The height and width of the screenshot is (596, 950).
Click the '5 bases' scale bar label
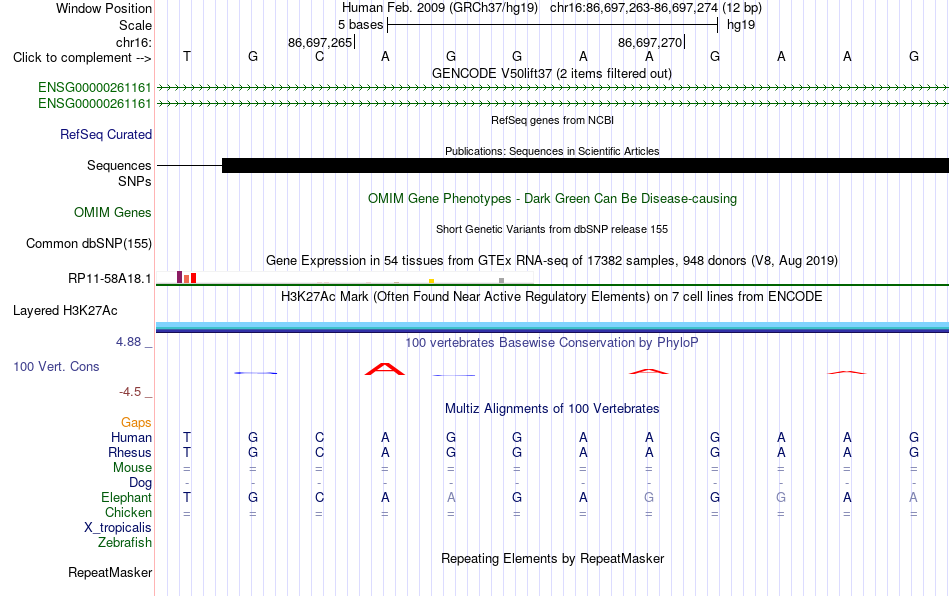click(360, 25)
